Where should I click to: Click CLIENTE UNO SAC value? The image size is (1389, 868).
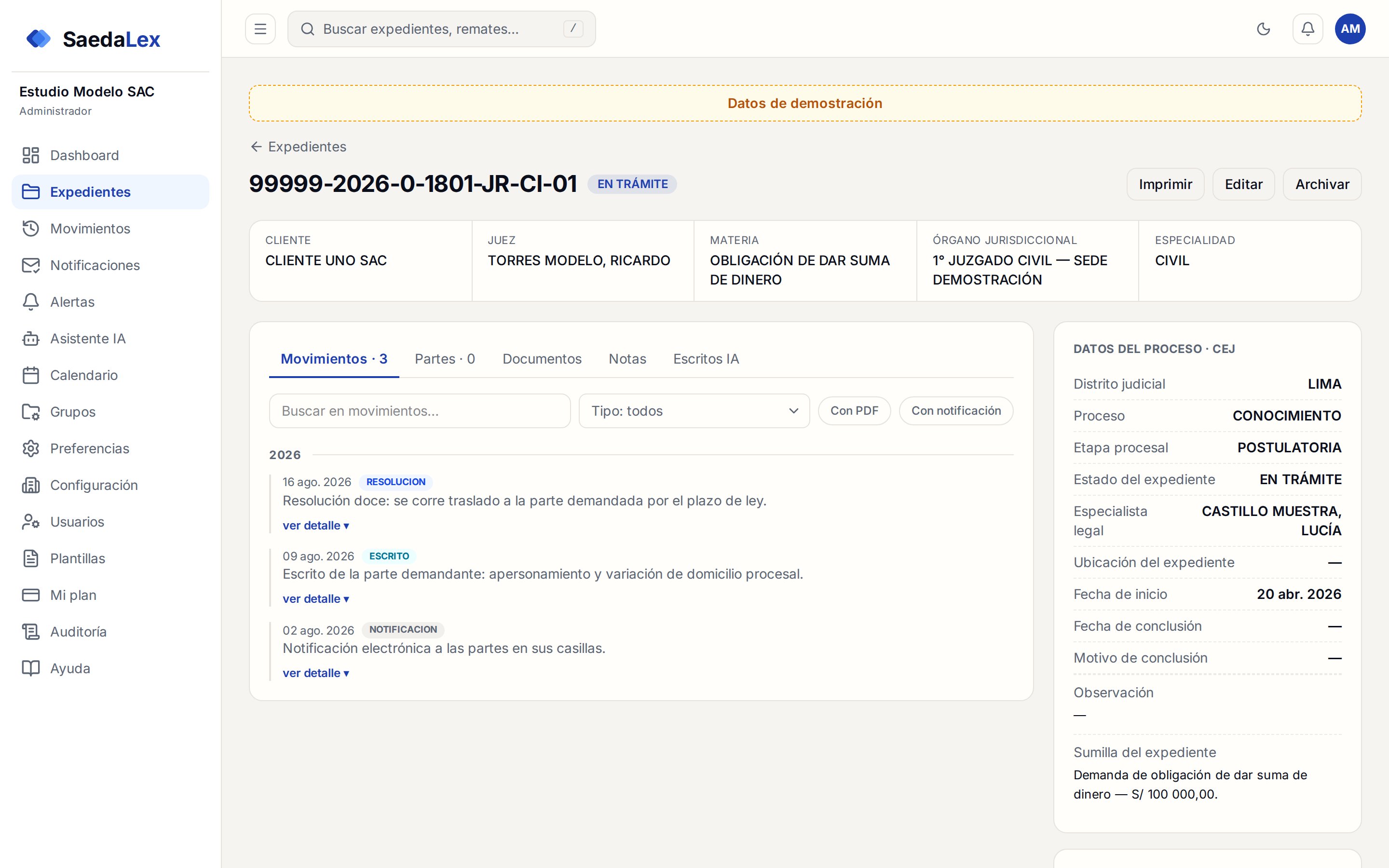[x=326, y=260]
